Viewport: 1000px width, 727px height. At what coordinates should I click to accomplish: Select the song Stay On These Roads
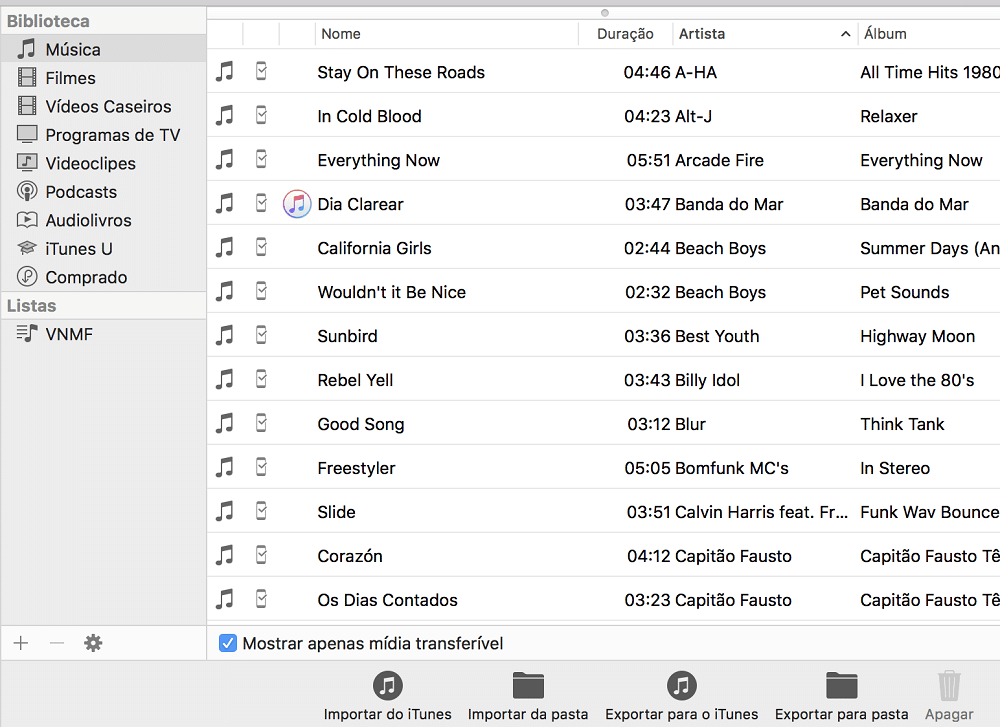[x=401, y=72]
